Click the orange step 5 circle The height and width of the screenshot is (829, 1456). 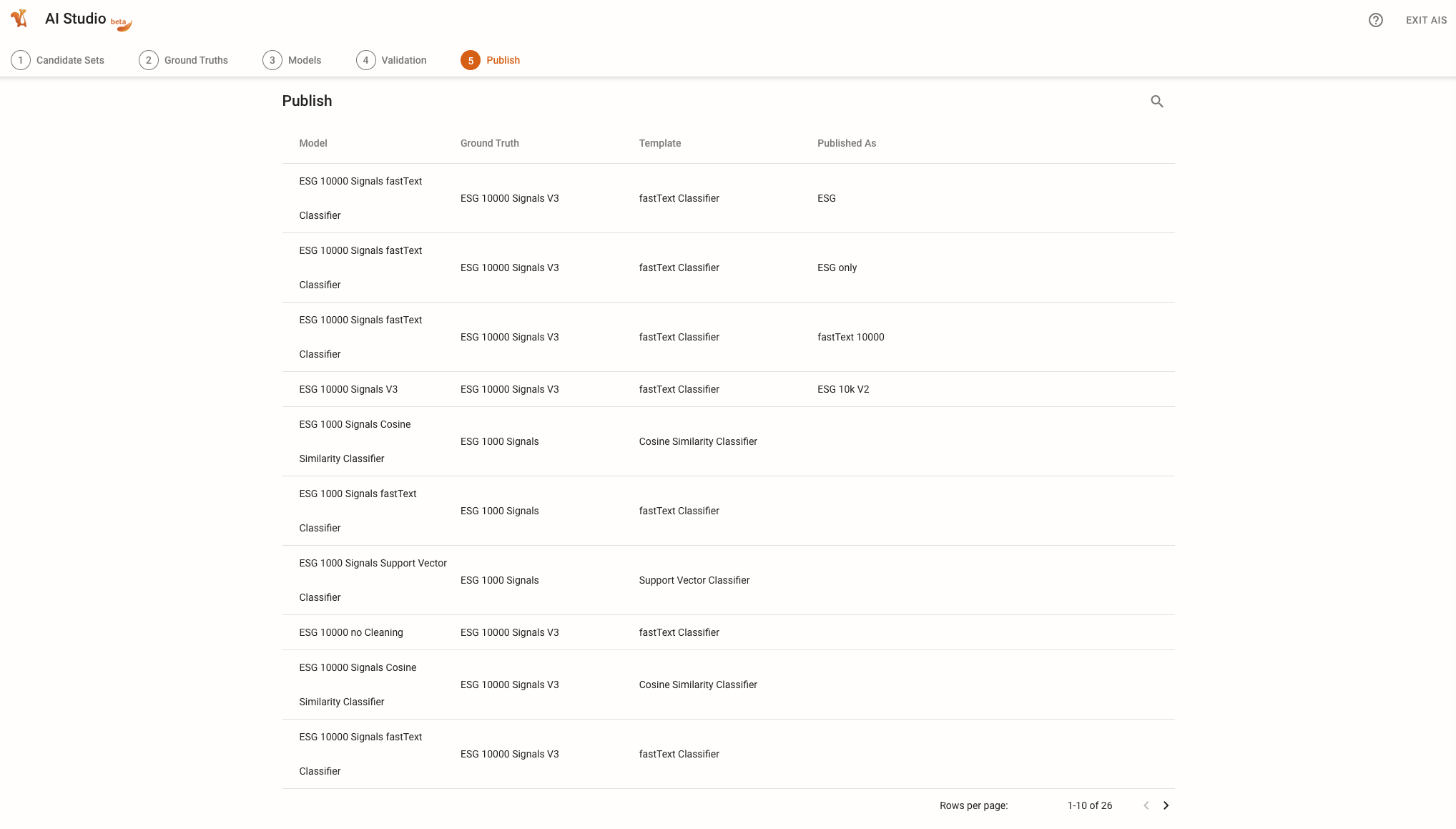pyautogui.click(x=470, y=60)
